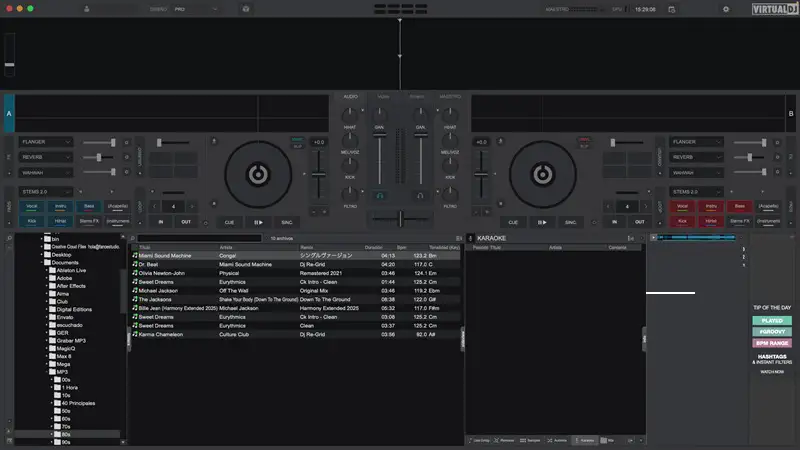Screen dimensions: 800x450
Task: Click the VirtualDJ logo
Action: pos(774,9)
